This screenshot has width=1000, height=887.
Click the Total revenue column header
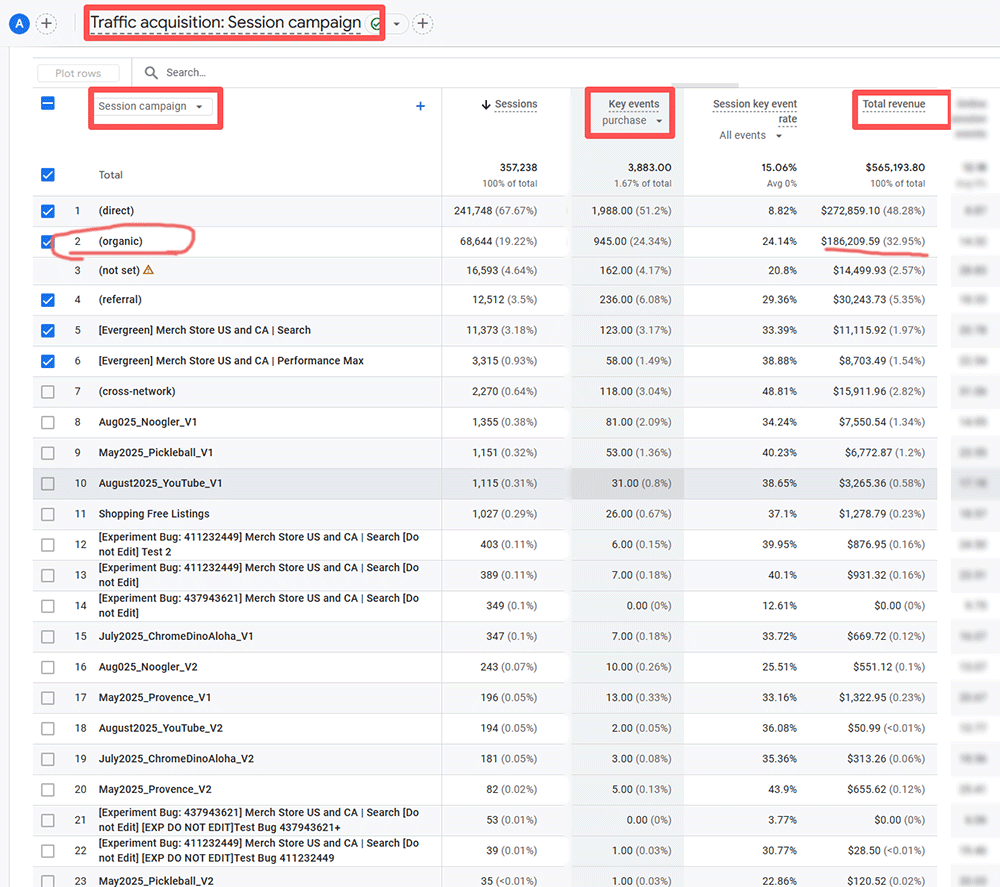click(x=893, y=104)
